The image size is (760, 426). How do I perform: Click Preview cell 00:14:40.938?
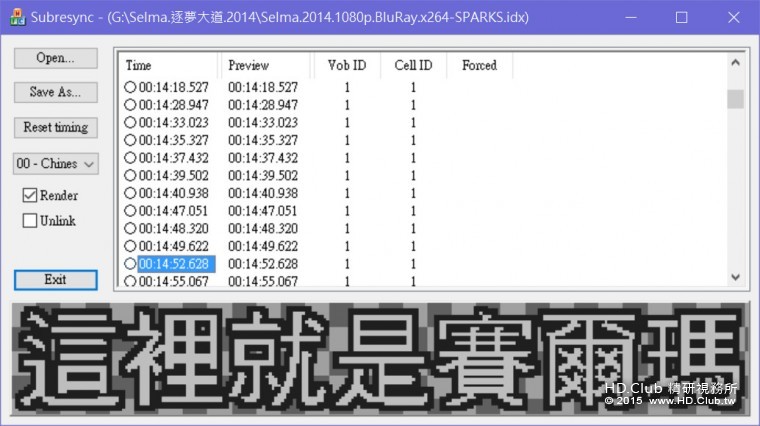[x=263, y=193]
